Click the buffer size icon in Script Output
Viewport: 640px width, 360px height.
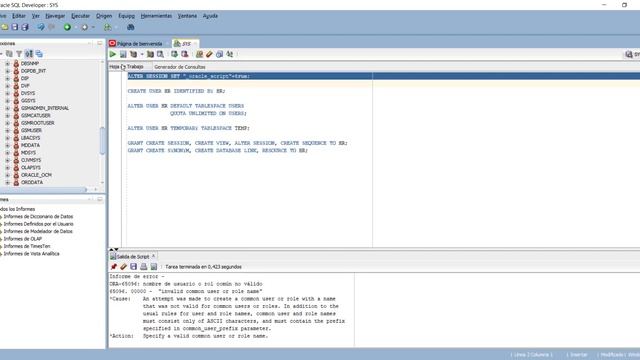pos(153,267)
